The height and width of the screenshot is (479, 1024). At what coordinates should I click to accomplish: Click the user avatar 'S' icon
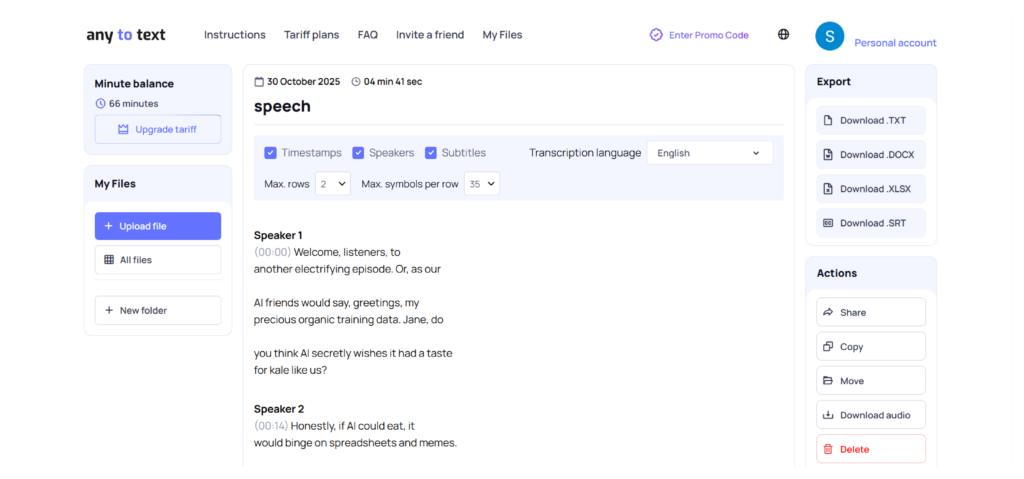tap(829, 36)
